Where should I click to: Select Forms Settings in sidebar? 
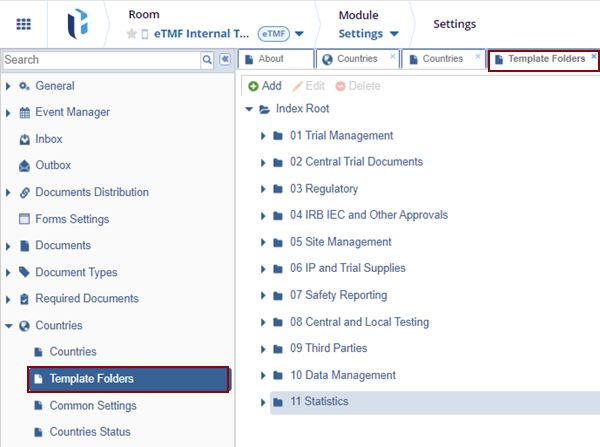[x=71, y=219]
